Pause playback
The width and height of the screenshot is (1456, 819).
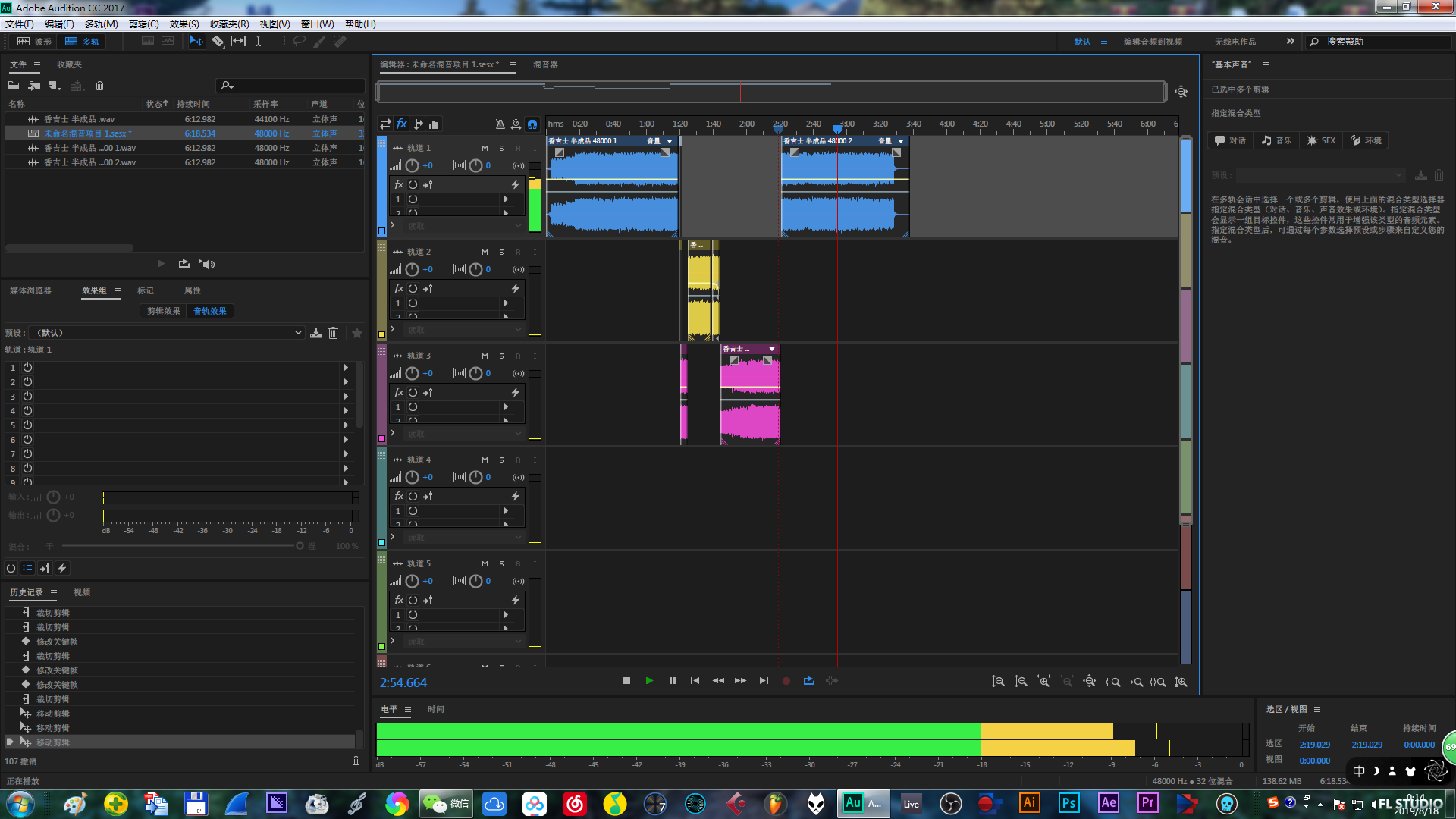click(x=672, y=681)
